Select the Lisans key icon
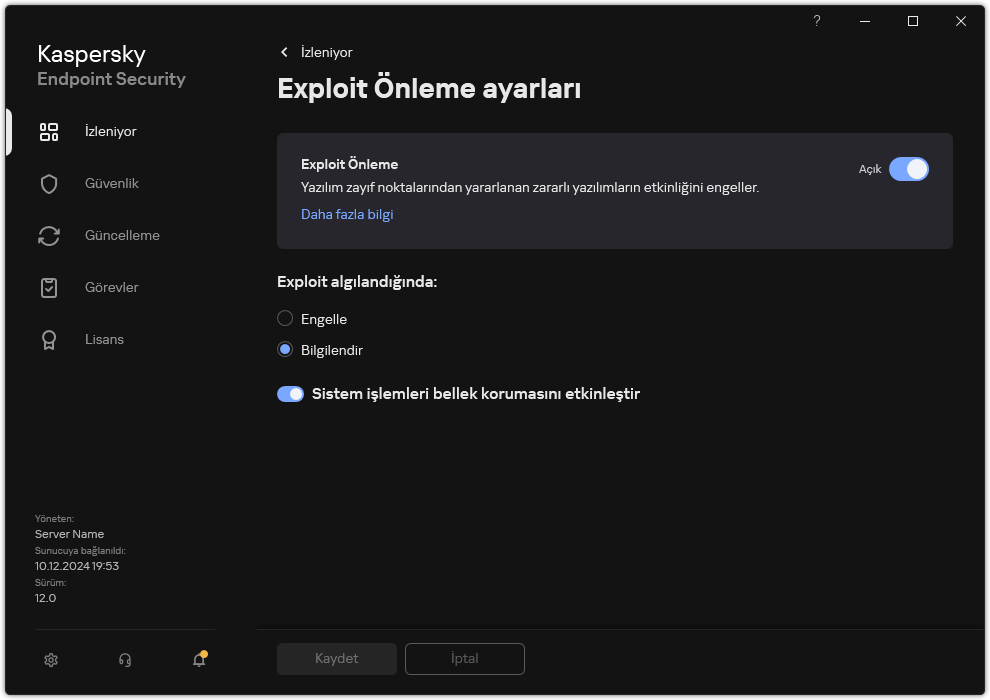This screenshot has width=990, height=700. [x=48, y=339]
